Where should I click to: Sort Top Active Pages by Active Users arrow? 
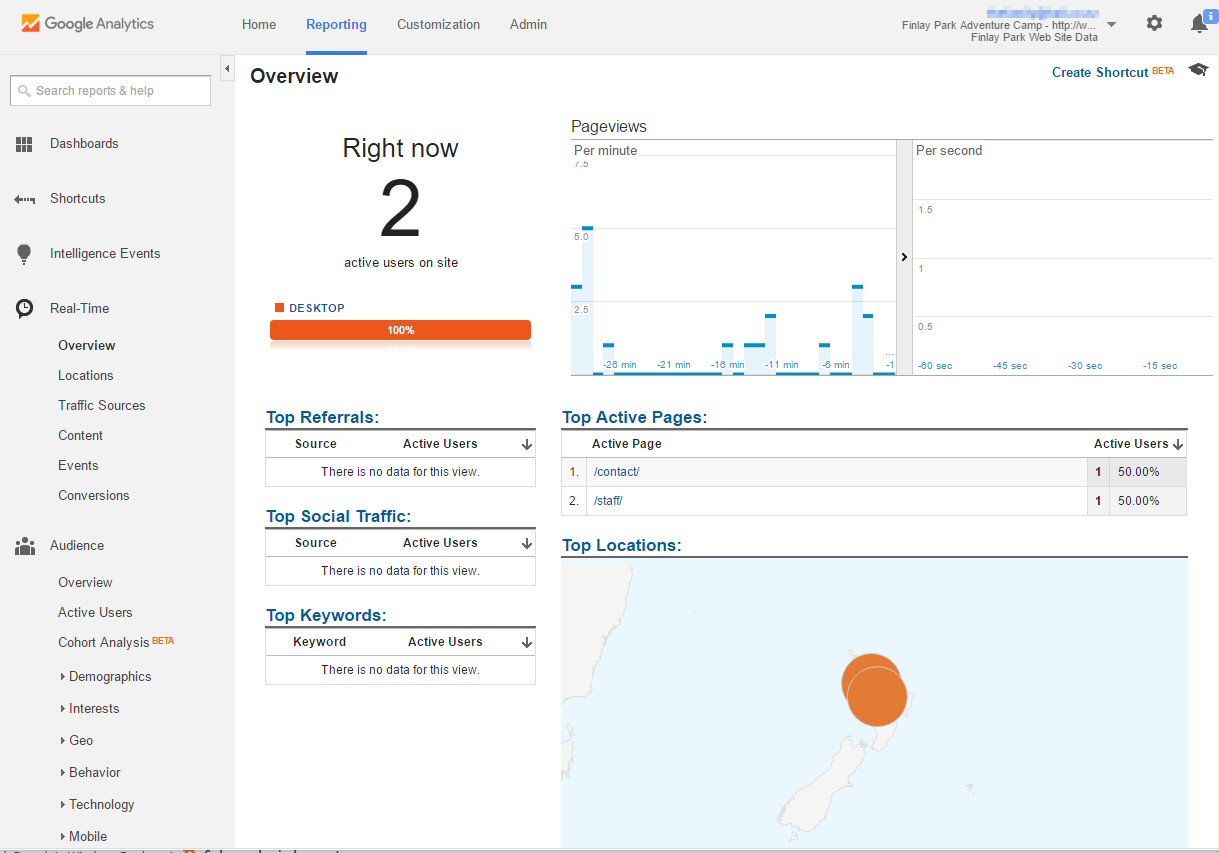[1177, 445]
